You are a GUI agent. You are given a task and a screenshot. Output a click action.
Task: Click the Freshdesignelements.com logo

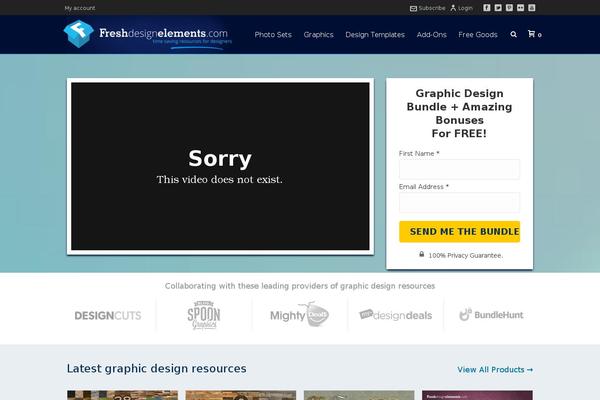(x=148, y=34)
